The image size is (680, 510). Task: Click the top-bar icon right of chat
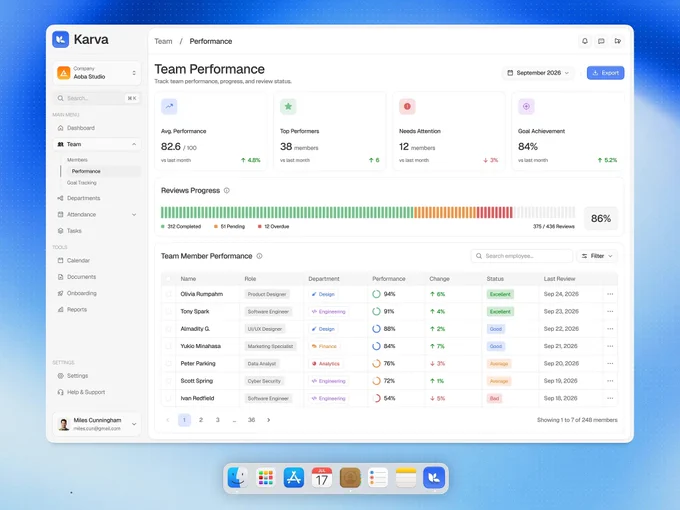click(618, 41)
